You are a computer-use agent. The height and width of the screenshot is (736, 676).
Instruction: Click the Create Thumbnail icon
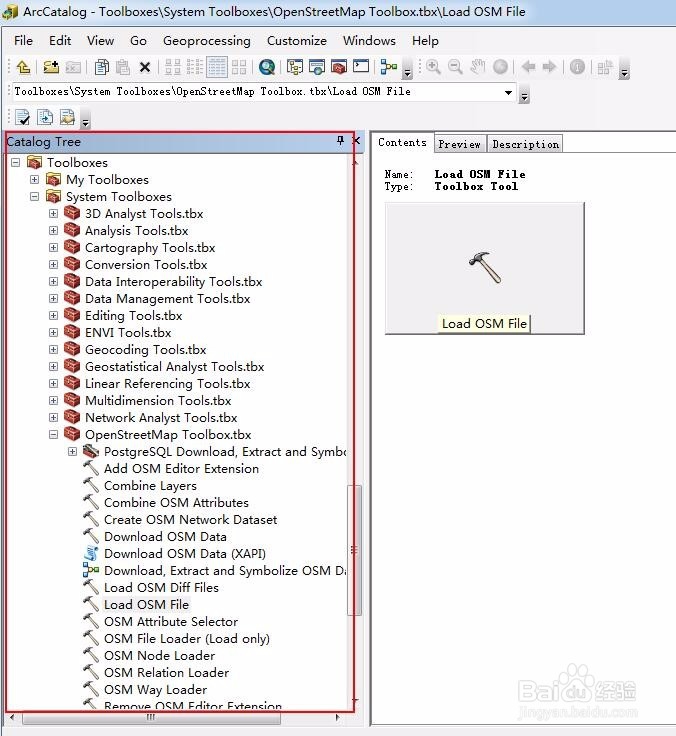click(x=605, y=67)
